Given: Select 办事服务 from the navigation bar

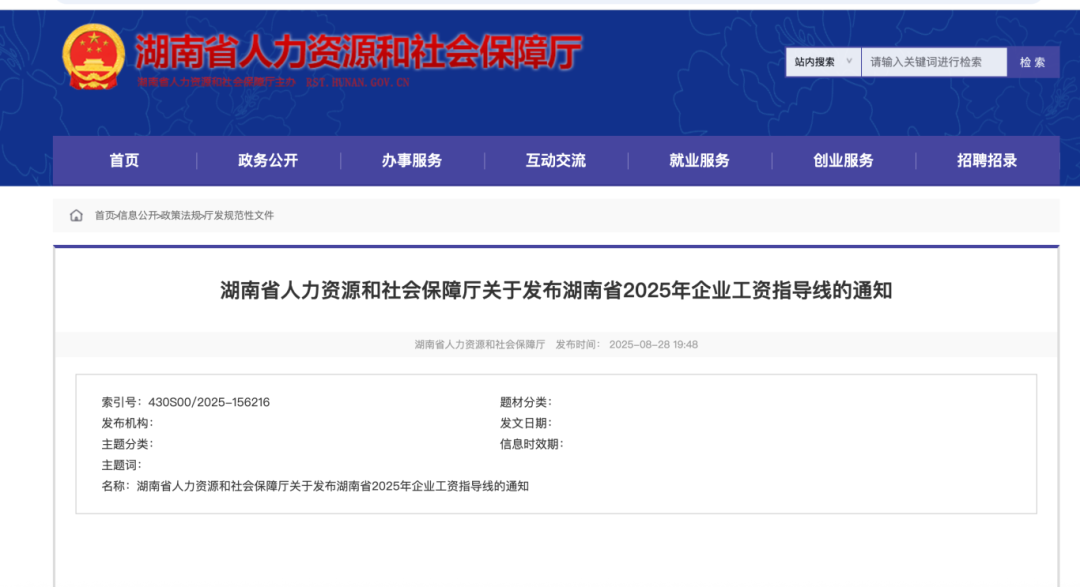Looking at the screenshot, I should (x=410, y=160).
